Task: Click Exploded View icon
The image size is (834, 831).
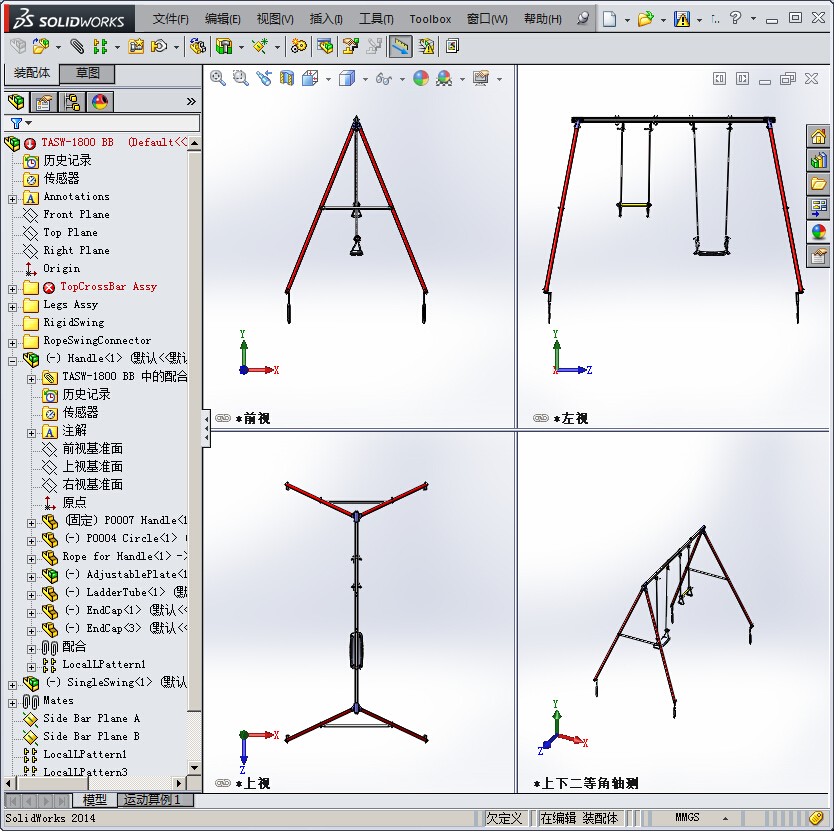Action: pyautogui.click(x=350, y=46)
